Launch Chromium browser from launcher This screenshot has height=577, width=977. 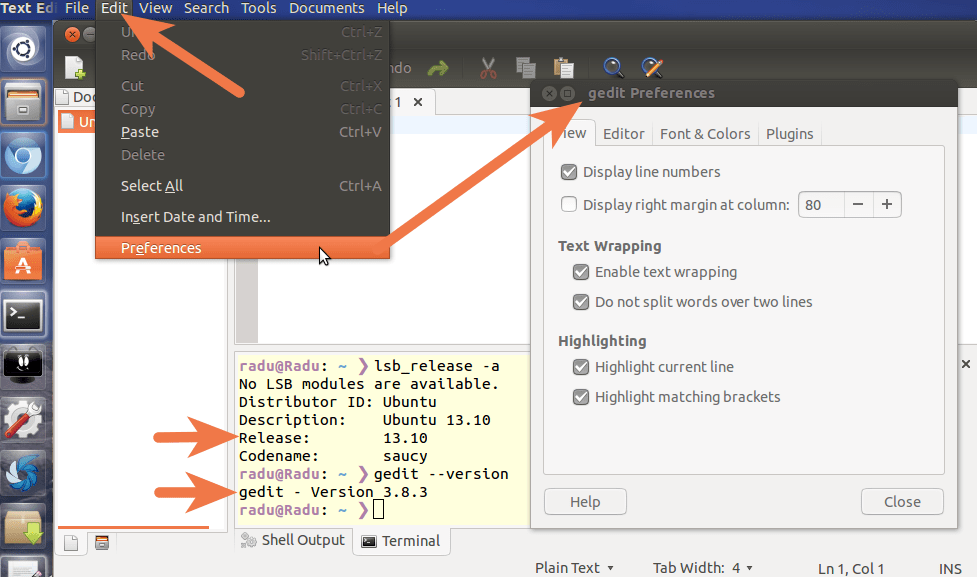point(24,155)
